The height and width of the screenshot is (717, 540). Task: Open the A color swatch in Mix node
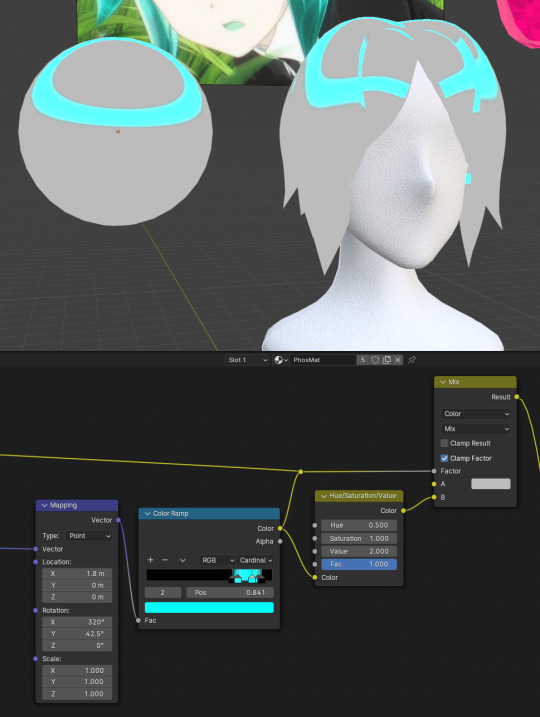[491, 484]
